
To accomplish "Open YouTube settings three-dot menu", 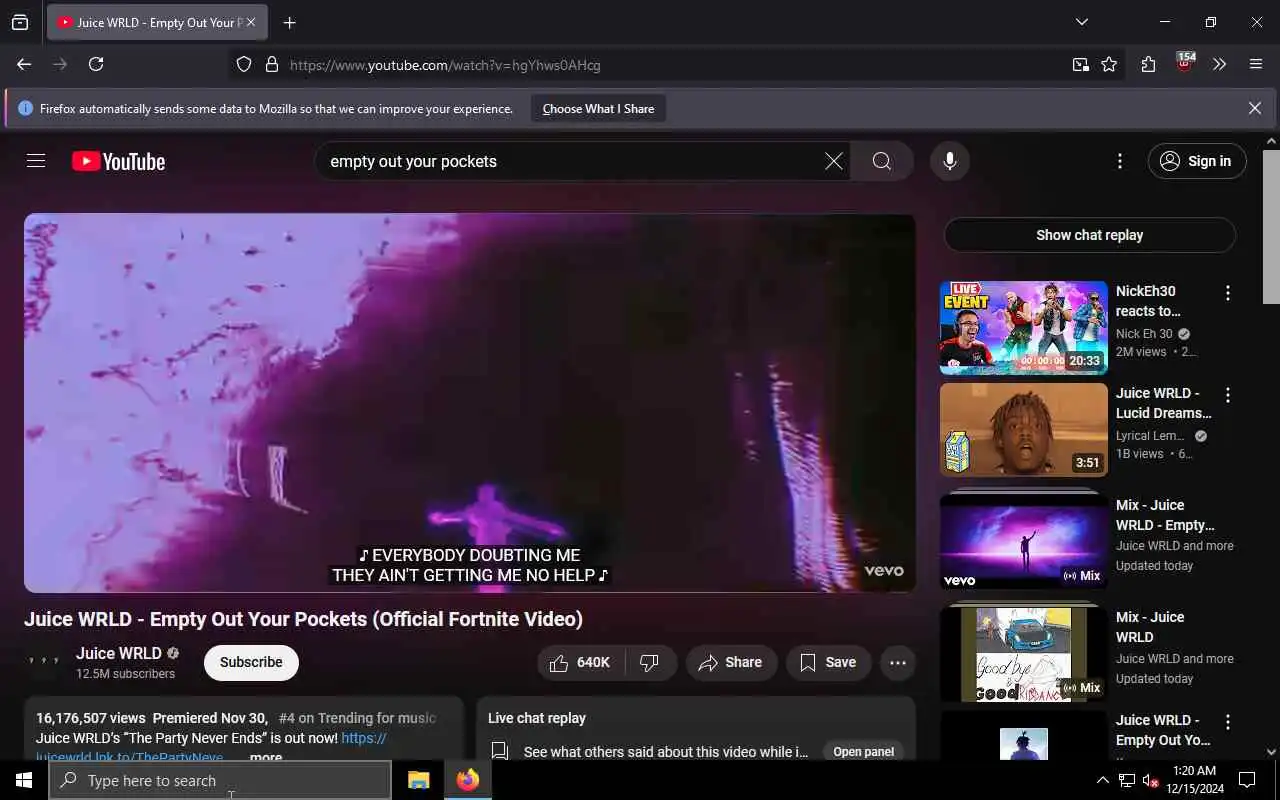I will [x=1120, y=161].
